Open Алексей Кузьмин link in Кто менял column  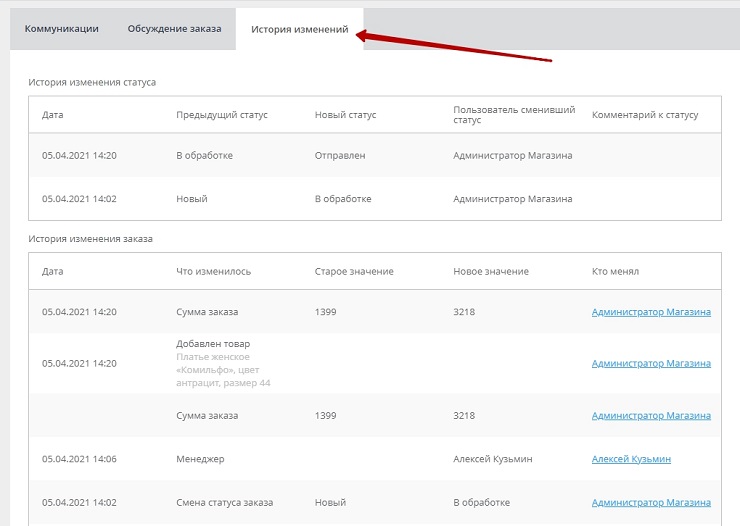click(x=631, y=459)
